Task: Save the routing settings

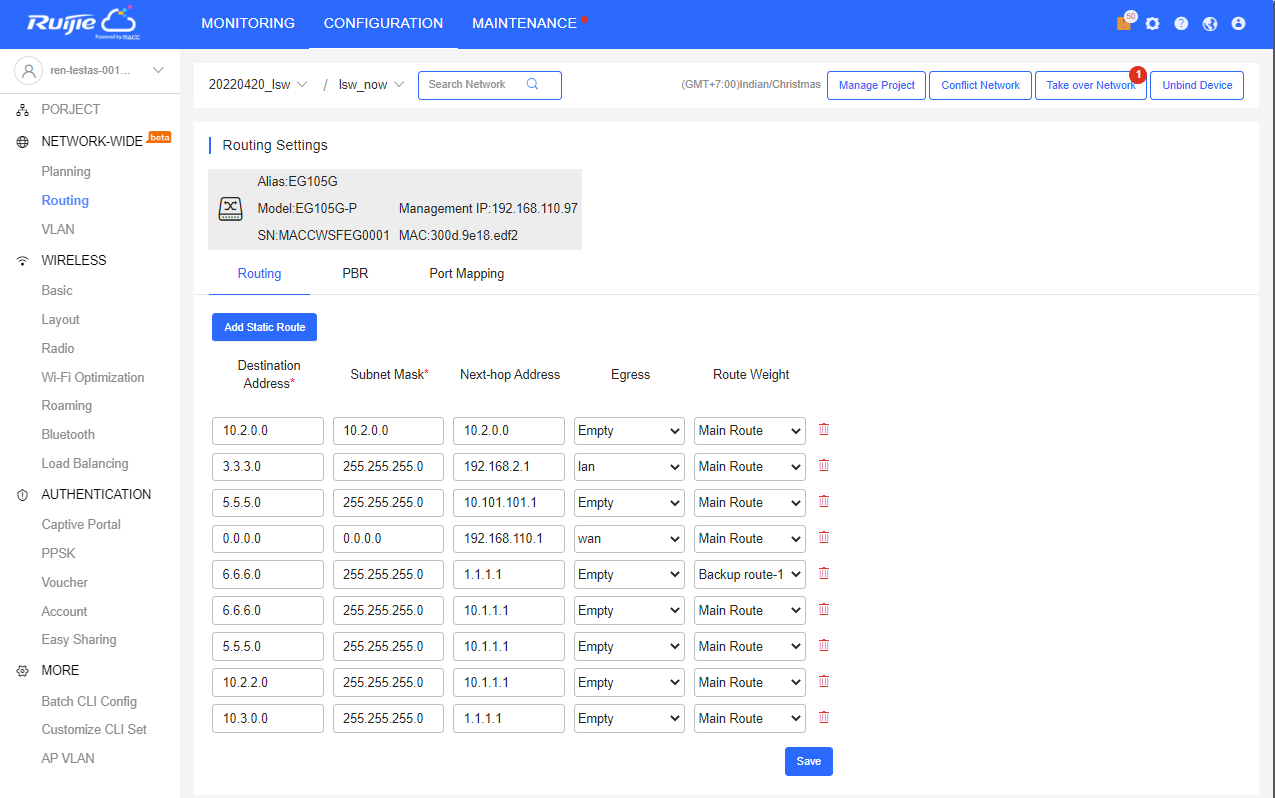Action: click(x=808, y=761)
